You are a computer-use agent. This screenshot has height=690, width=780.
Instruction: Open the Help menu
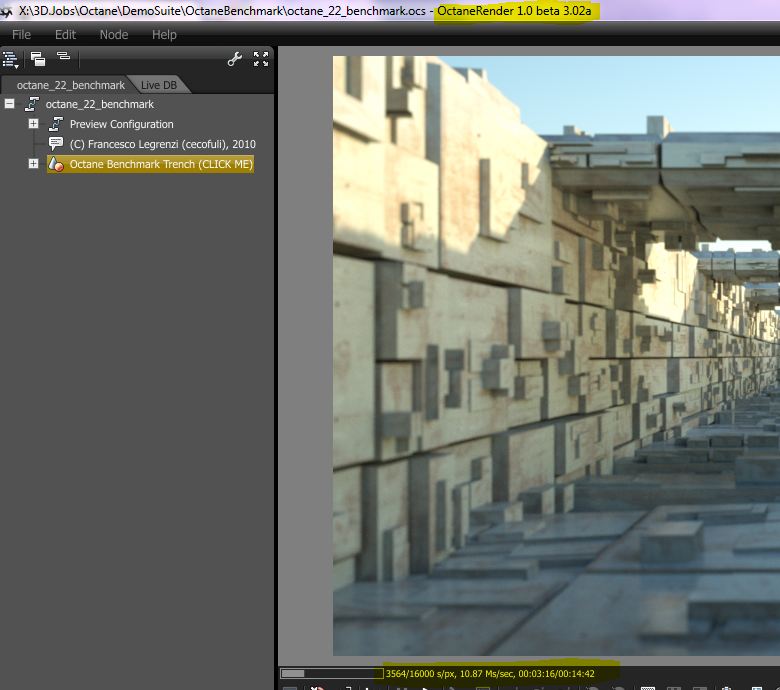pyautogui.click(x=164, y=34)
